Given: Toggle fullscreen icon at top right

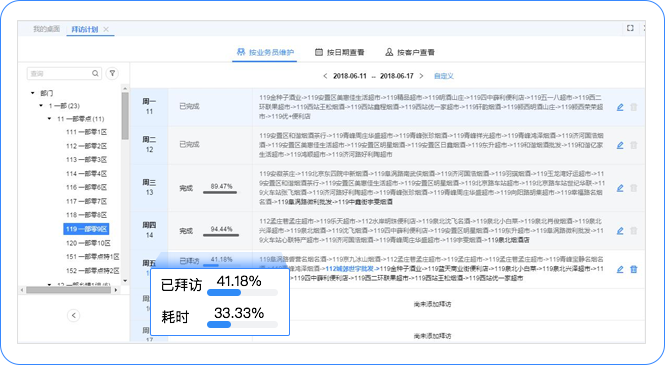Looking at the screenshot, I should tap(630, 28).
